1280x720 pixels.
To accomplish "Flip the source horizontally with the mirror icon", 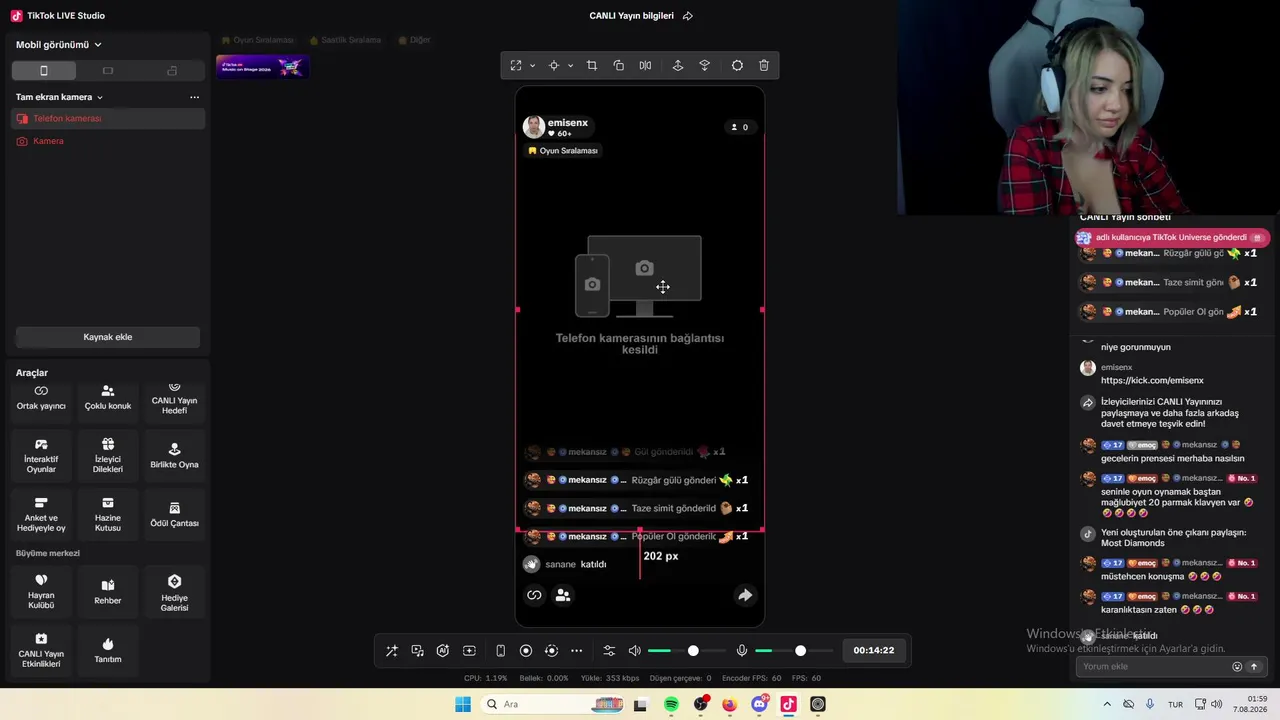I will coord(645,66).
